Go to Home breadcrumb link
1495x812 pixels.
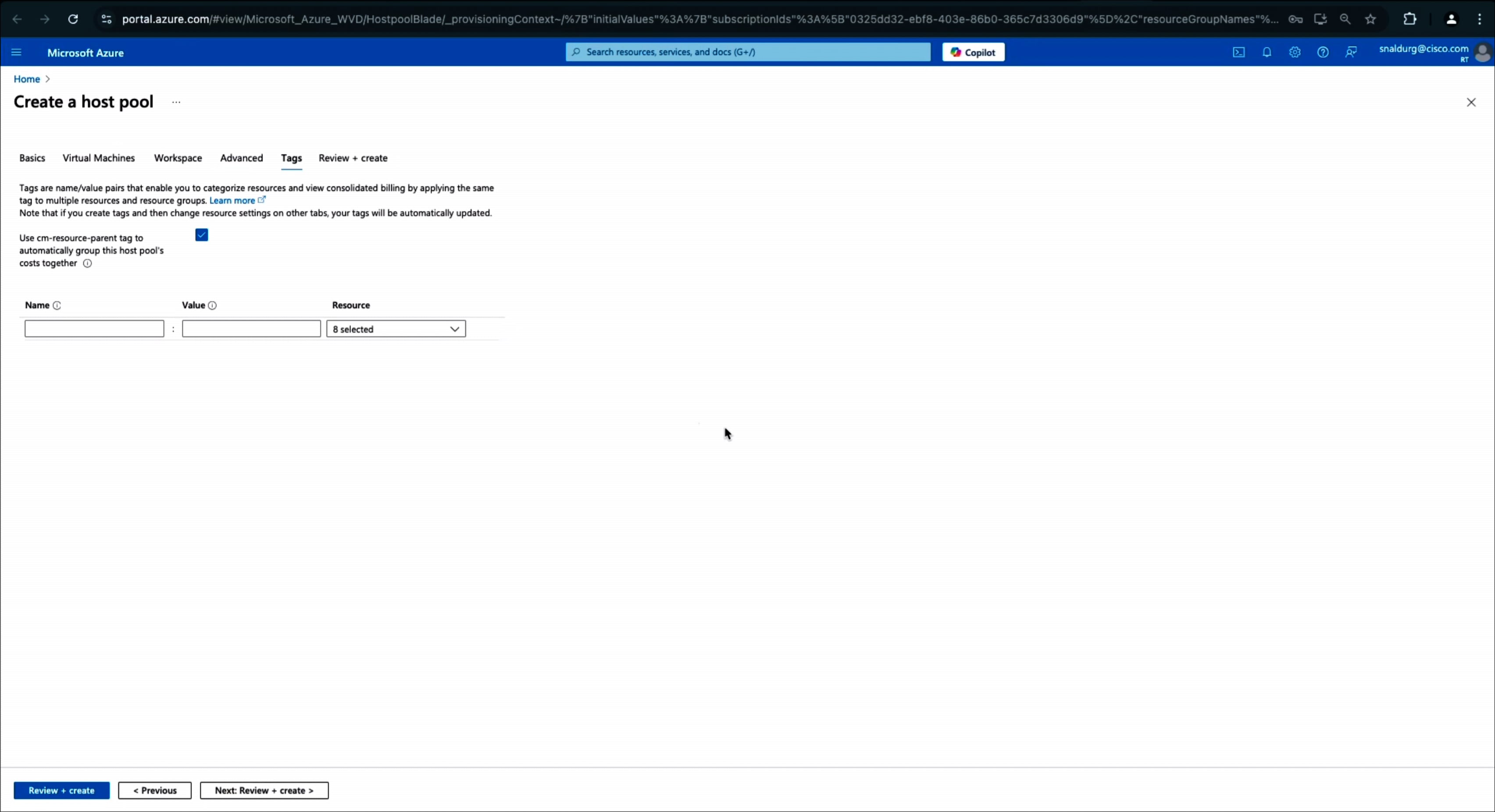[x=27, y=79]
